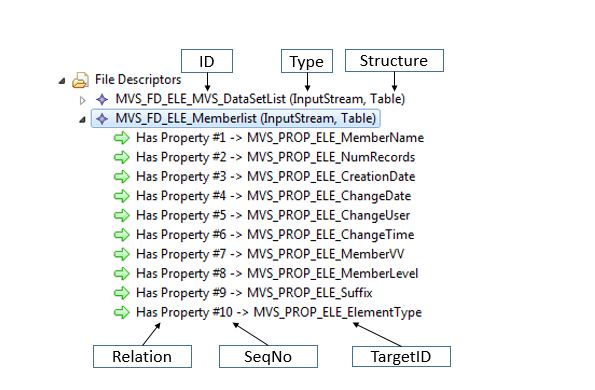Click green arrow icon for Property #1
The width and height of the screenshot is (595, 390).
pos(122,138)
